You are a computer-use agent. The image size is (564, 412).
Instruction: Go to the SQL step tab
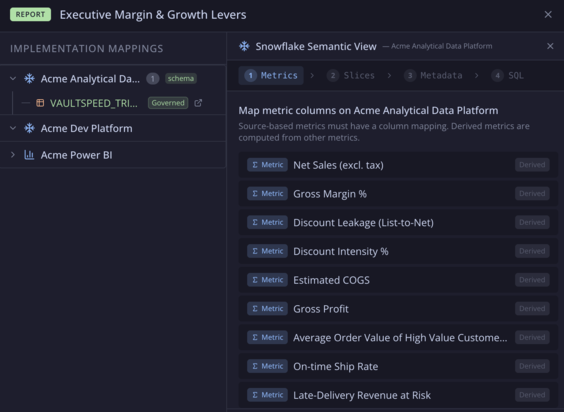[x=508, y=76]
